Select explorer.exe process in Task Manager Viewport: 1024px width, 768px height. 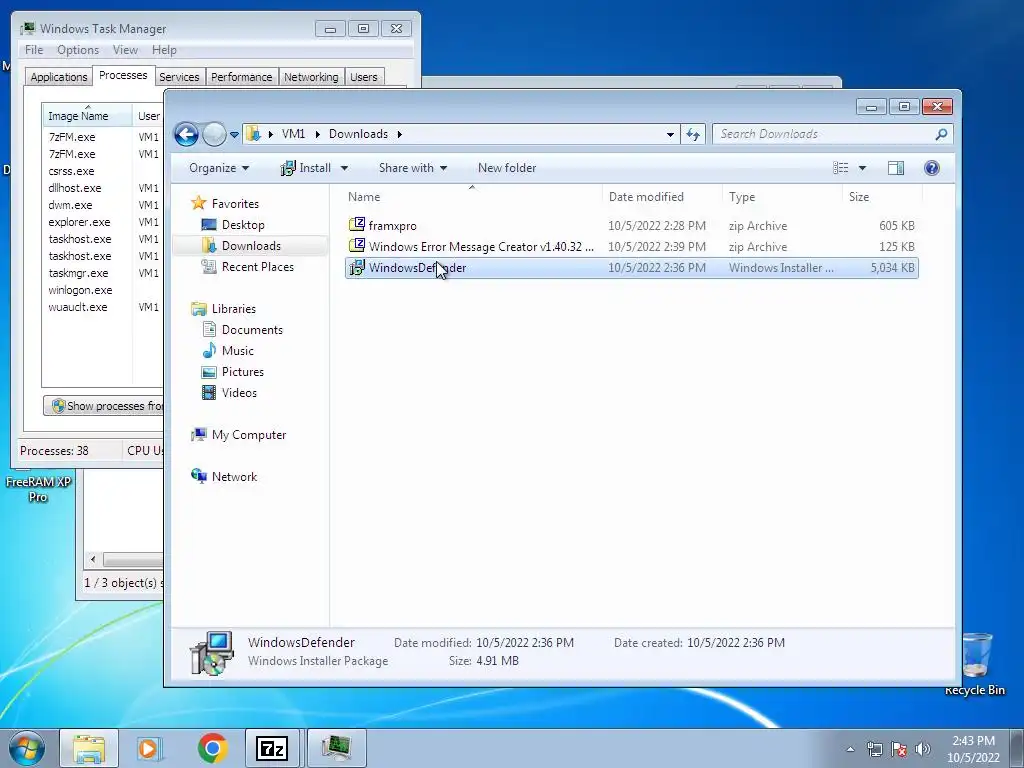[x=79, y=222]
